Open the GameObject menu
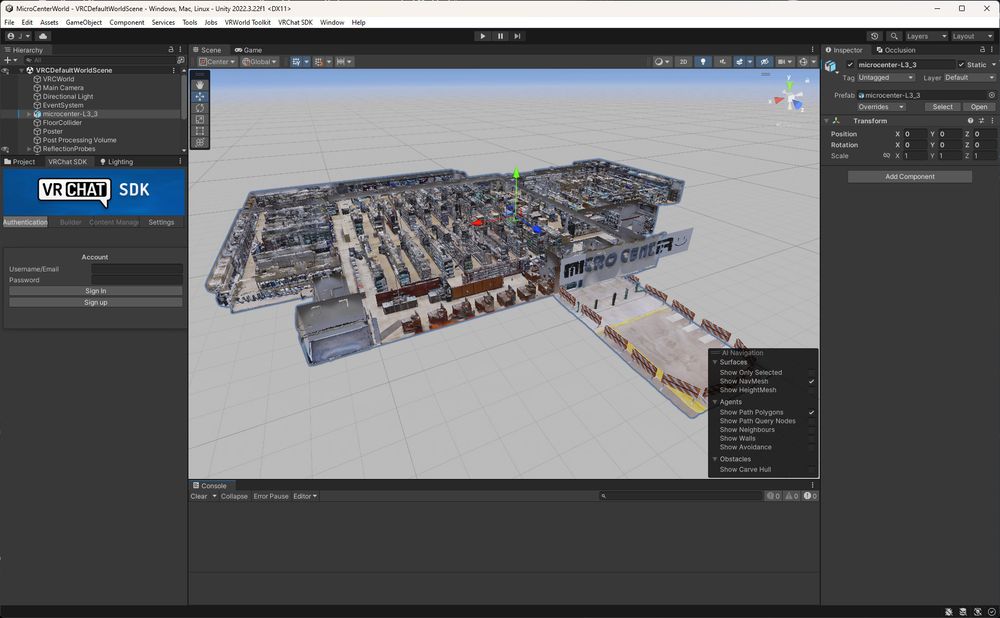This screenshot has height=618, width=1000. [x=84, y=22]
